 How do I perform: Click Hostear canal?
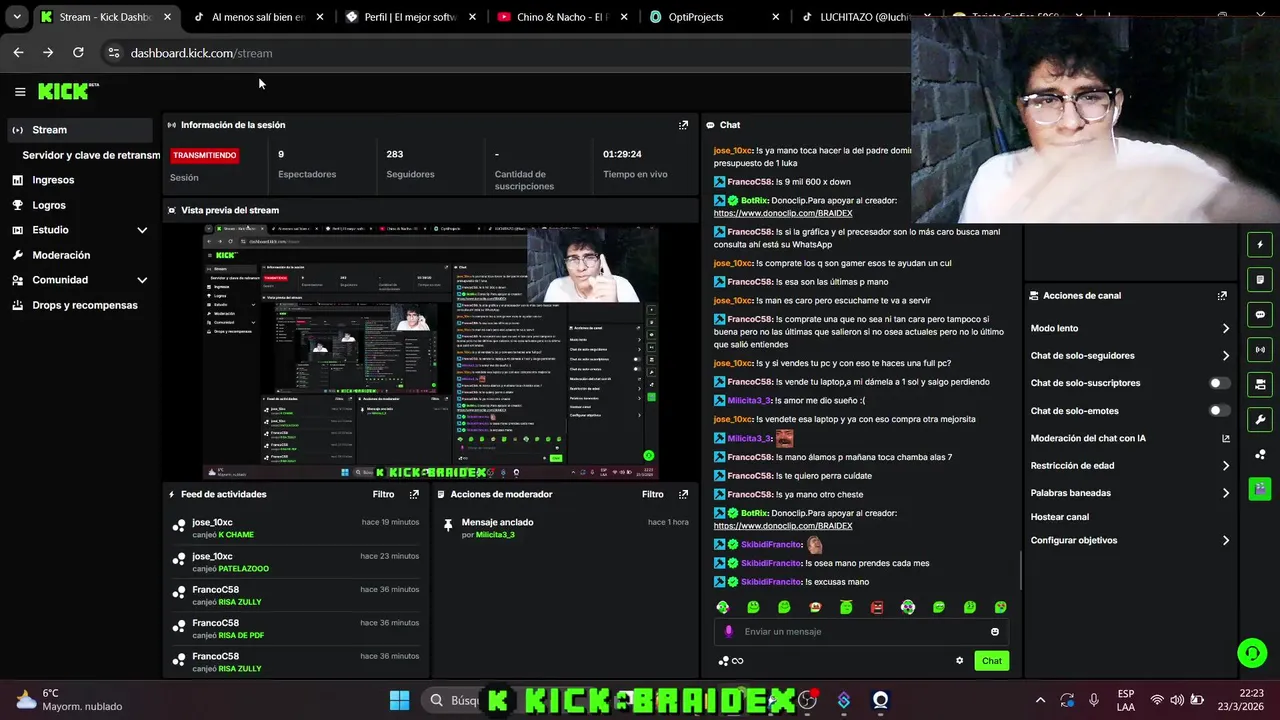(x=1060, y=517)
